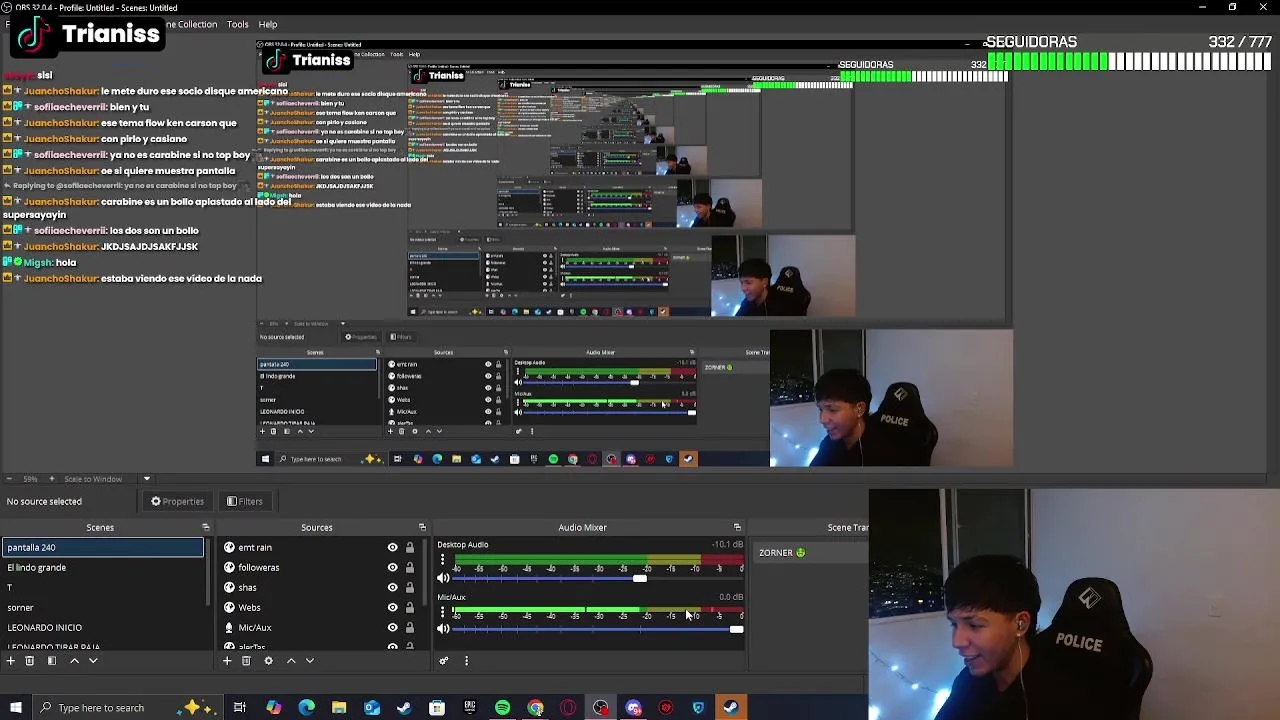This screenshot has width=1280, height=720.
Task: Select the T scene
Action: [x=103, y=588]
